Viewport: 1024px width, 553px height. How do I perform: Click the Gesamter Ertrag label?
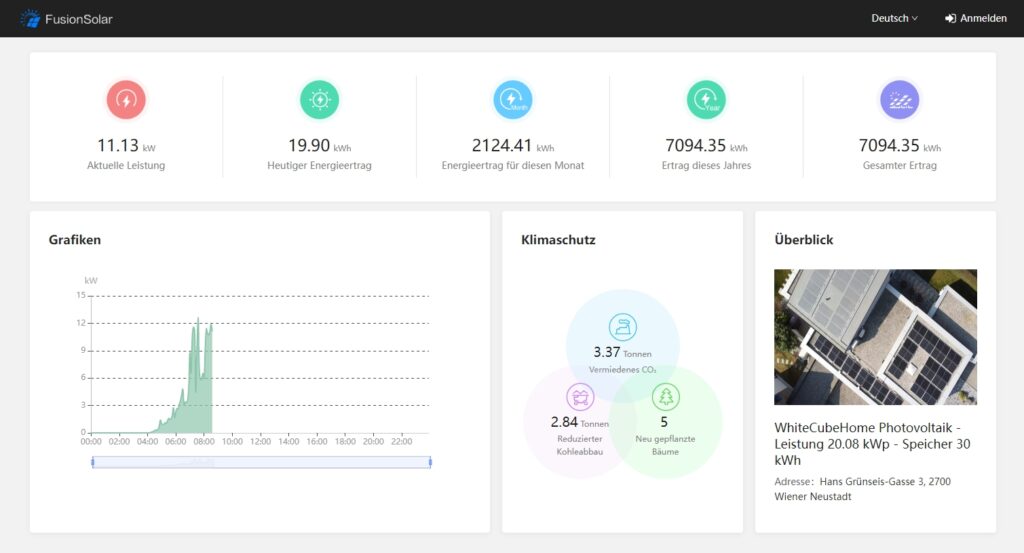click(899, 165)
